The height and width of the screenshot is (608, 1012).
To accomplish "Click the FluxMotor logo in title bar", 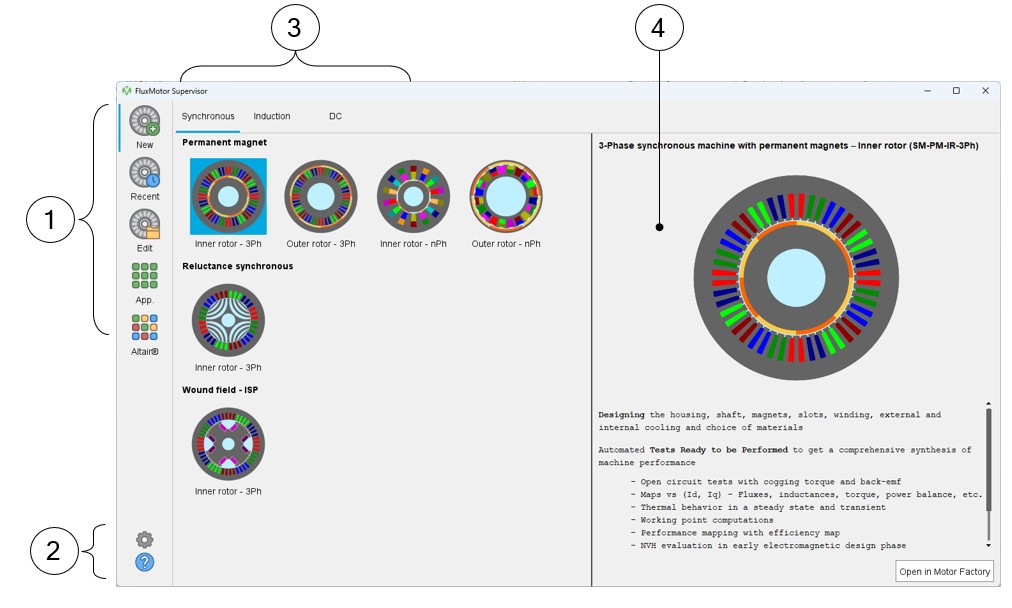I will (x=127, y=91).
